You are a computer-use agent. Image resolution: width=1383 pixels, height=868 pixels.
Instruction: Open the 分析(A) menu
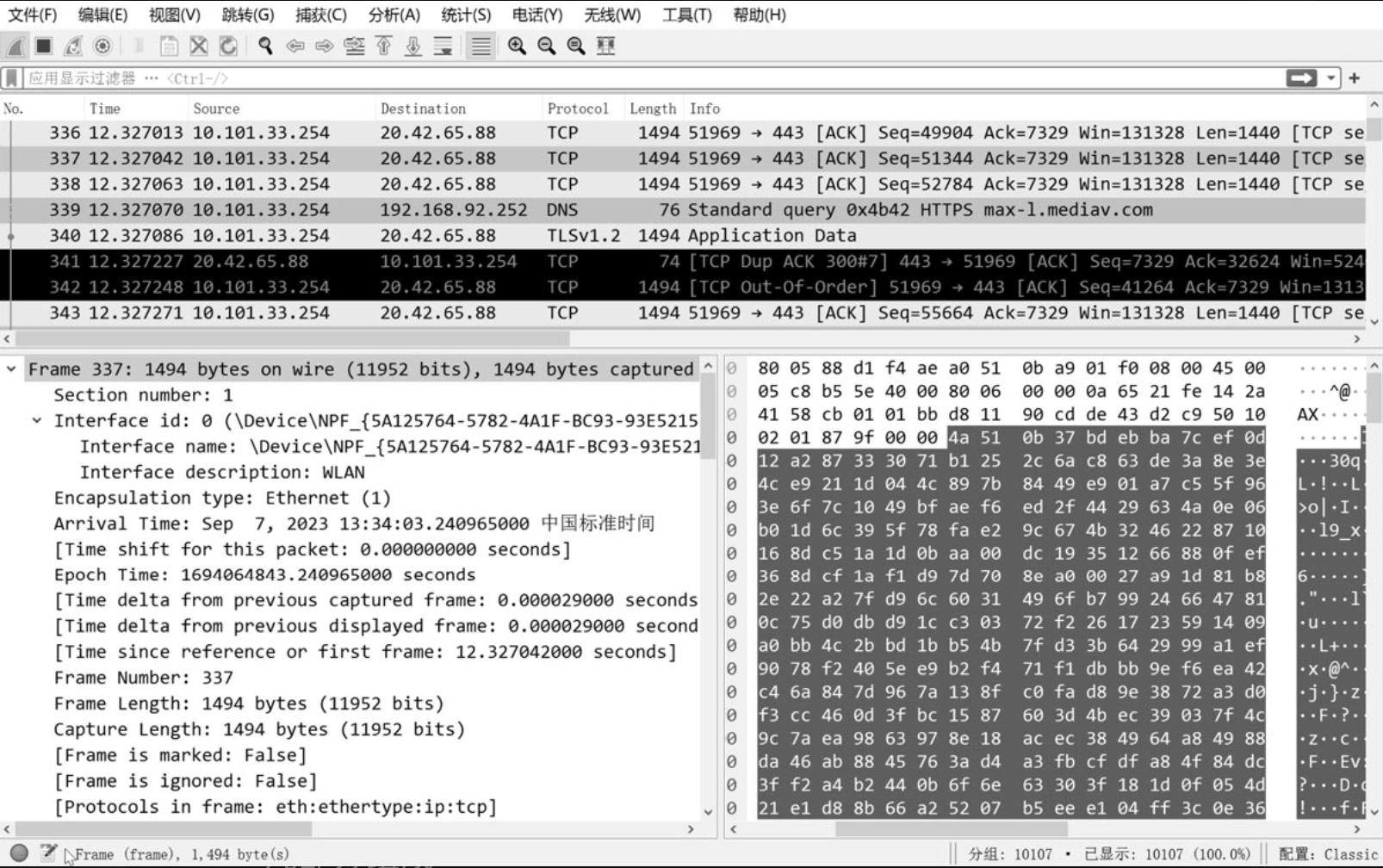(x=394, y=15)
